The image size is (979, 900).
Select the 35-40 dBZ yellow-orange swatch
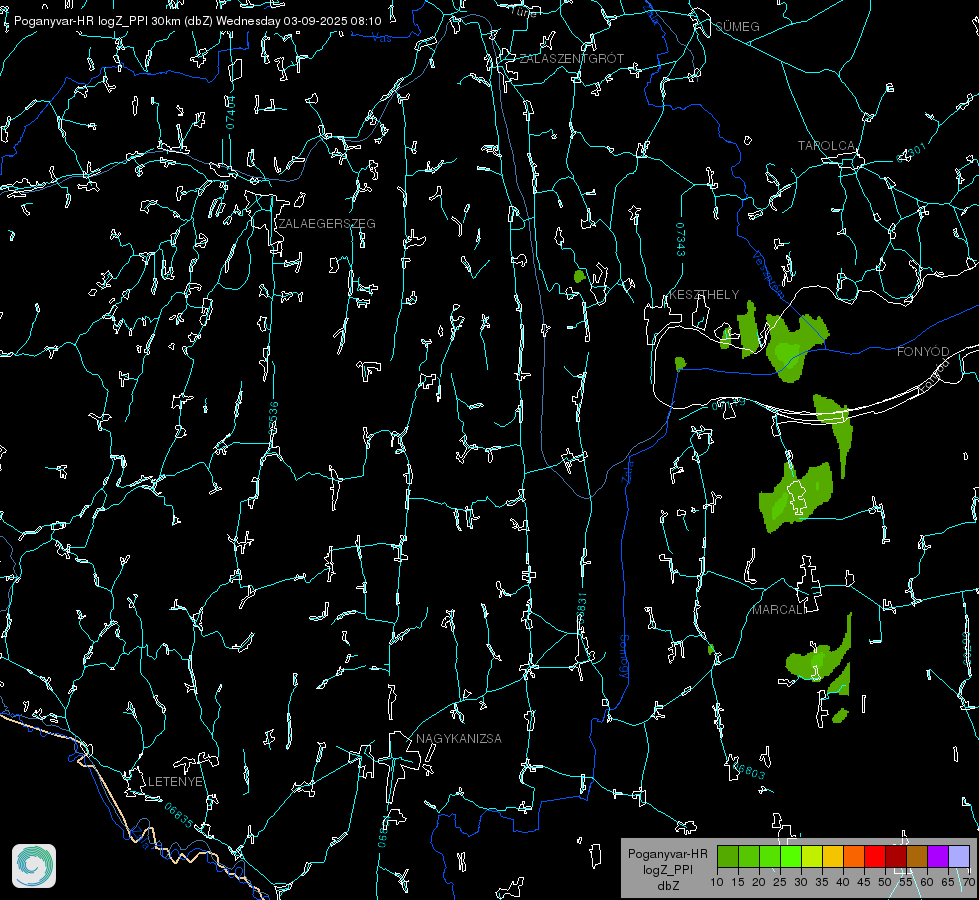click(832, 857)
